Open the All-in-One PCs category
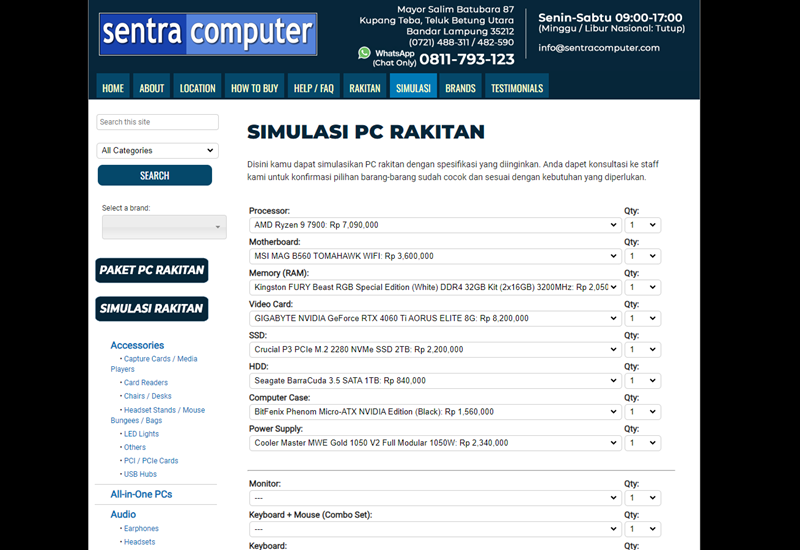Viewport: 800px width, 550px height. click(x=141, y=494)
